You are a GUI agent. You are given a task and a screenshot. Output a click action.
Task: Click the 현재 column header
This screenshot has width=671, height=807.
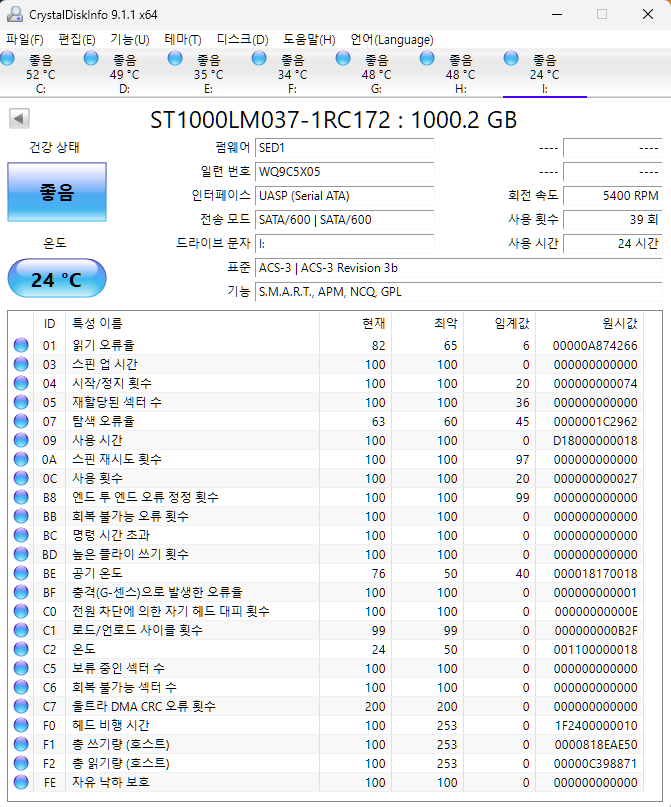[356, 324]
